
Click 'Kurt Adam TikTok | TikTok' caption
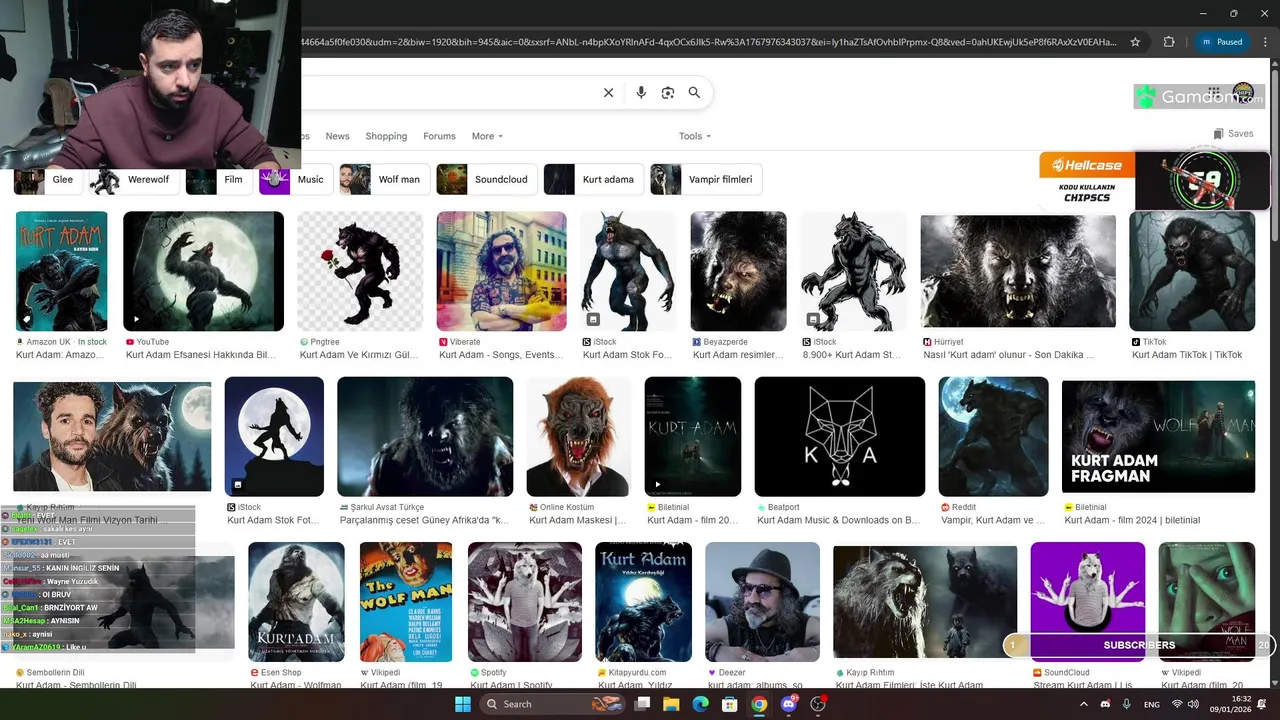click(1187, 355)
